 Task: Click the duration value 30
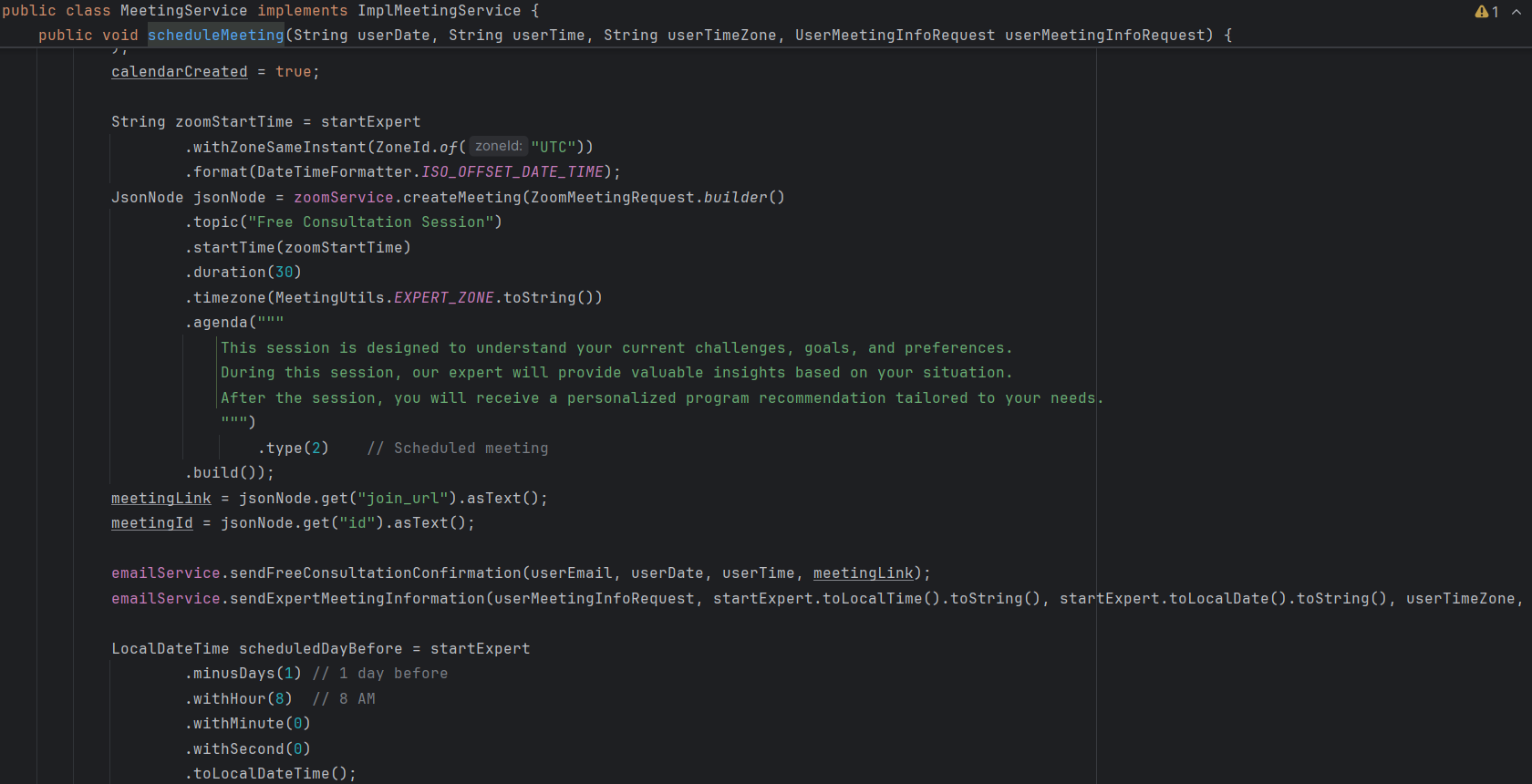pos(284,273)
